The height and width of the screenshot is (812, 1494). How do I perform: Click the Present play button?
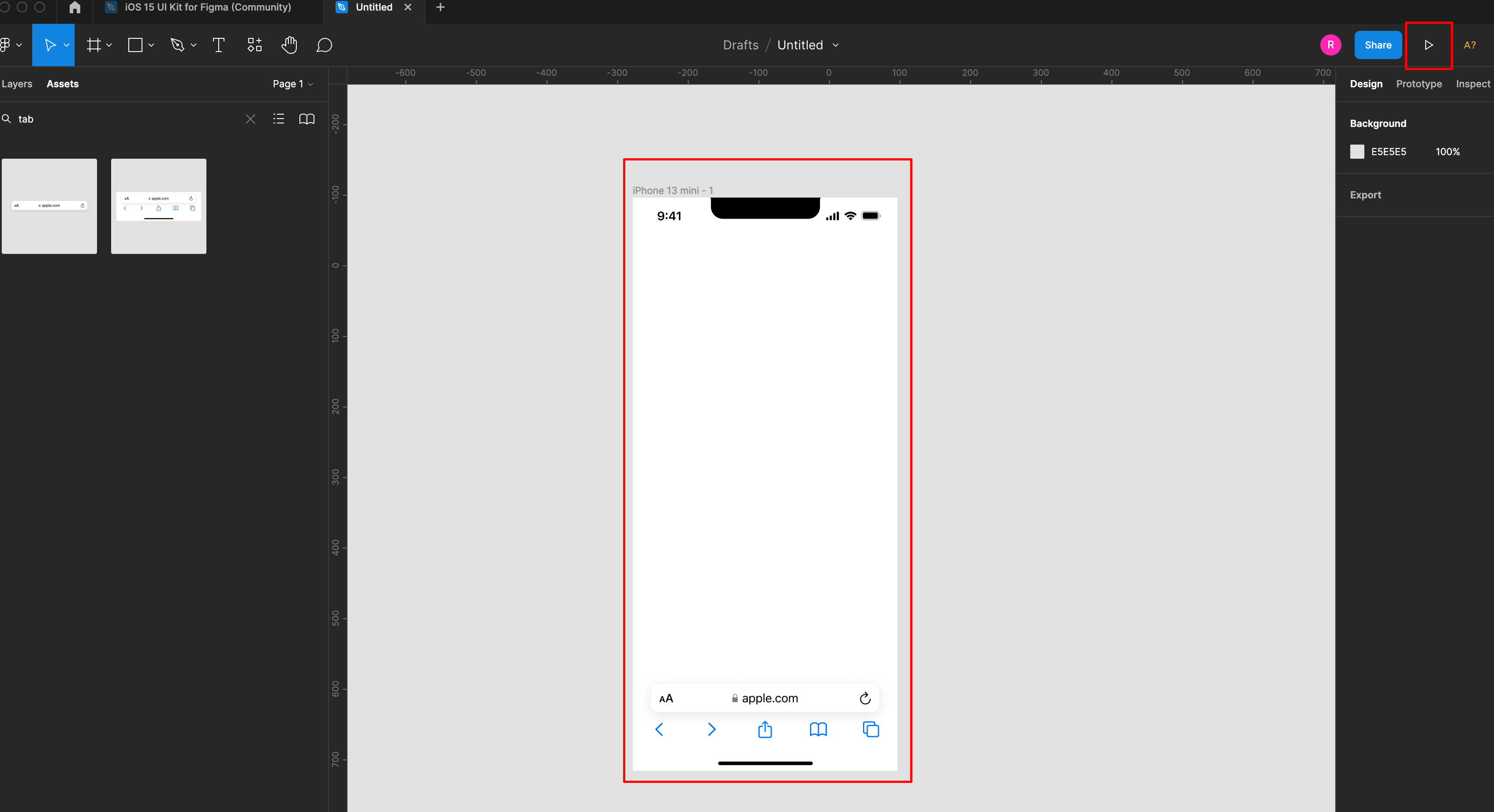point(1428,45)
